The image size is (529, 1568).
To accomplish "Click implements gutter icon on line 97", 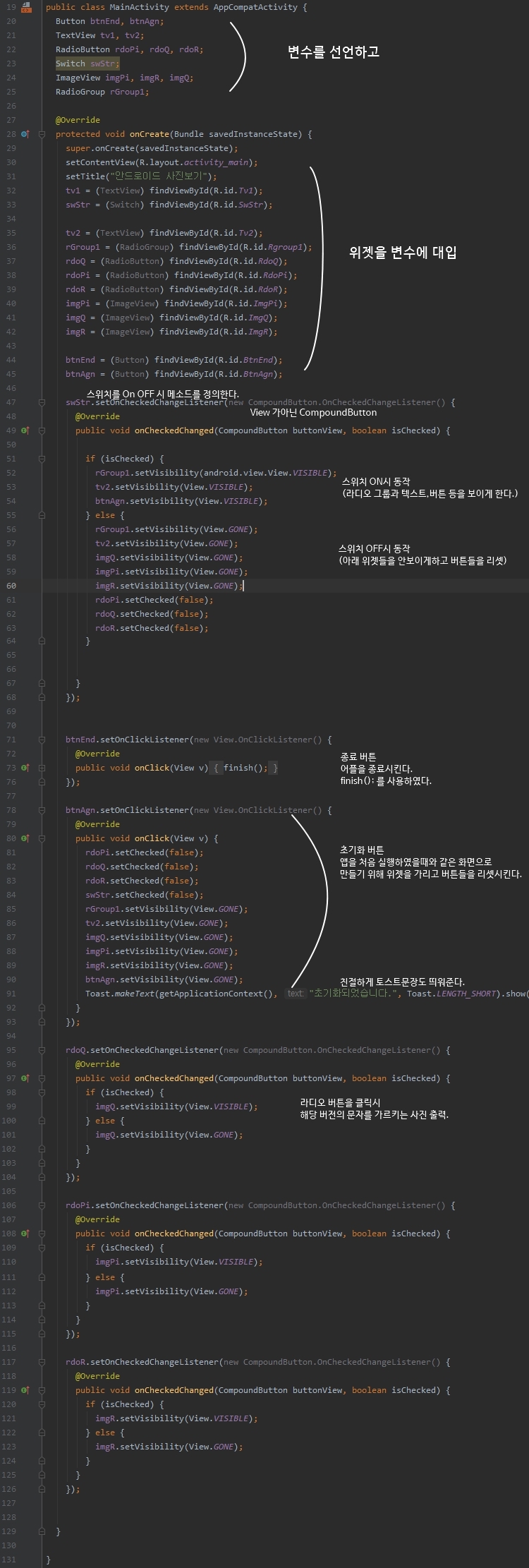I will point(25,1078).
